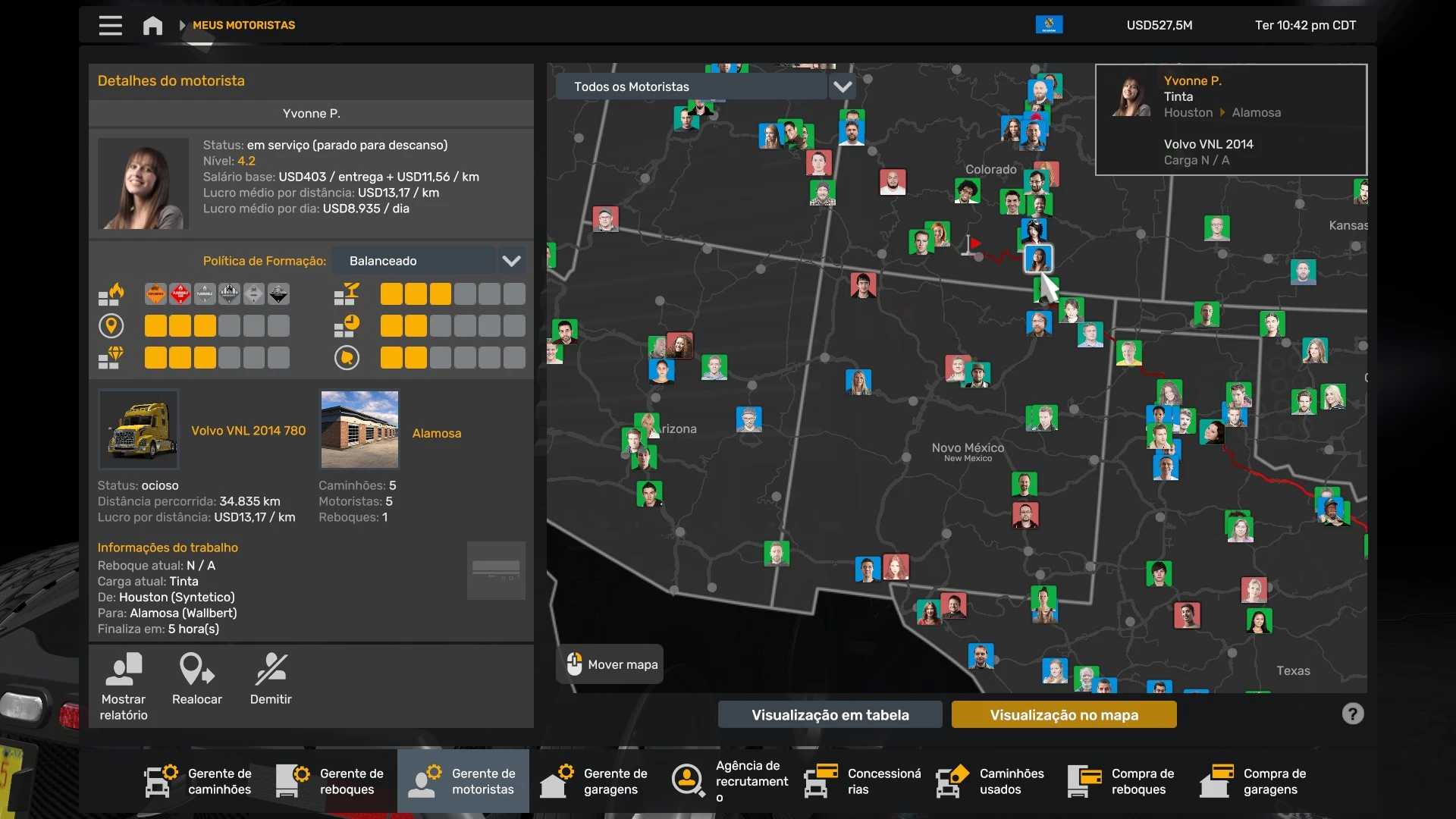Open the Balanceado training policy combo box

click(414, 261)
